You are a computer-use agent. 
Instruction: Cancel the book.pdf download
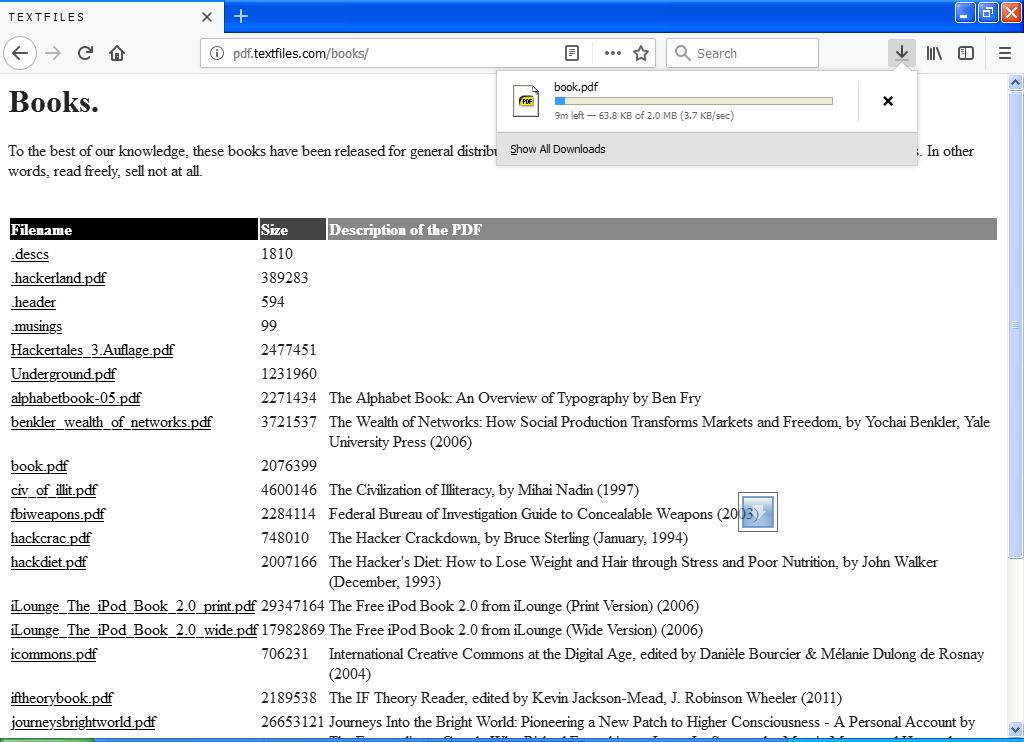pyautogui.click(x=888, y=101)
